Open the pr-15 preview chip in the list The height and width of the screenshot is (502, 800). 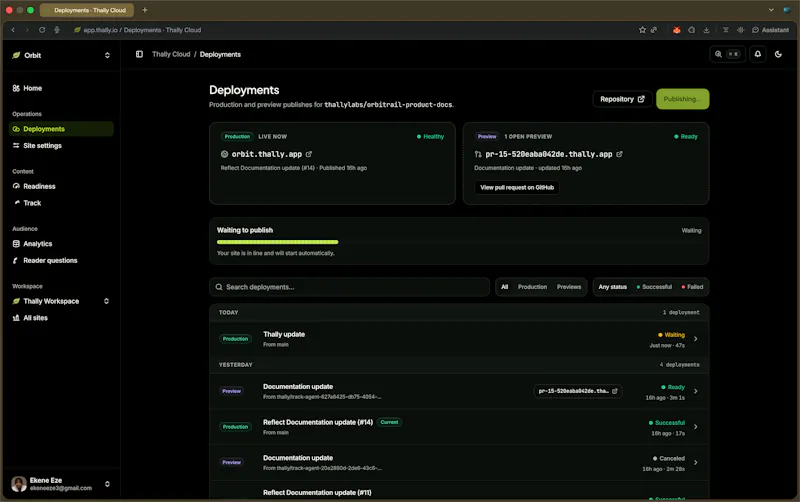point(578,391)
